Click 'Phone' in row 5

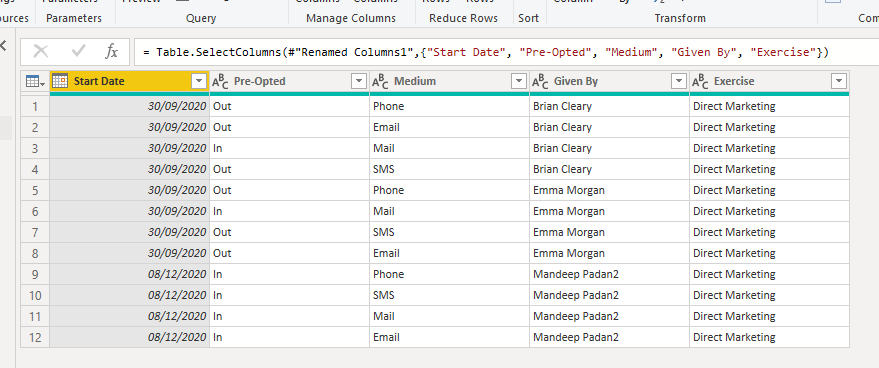(x=388, y=190)
